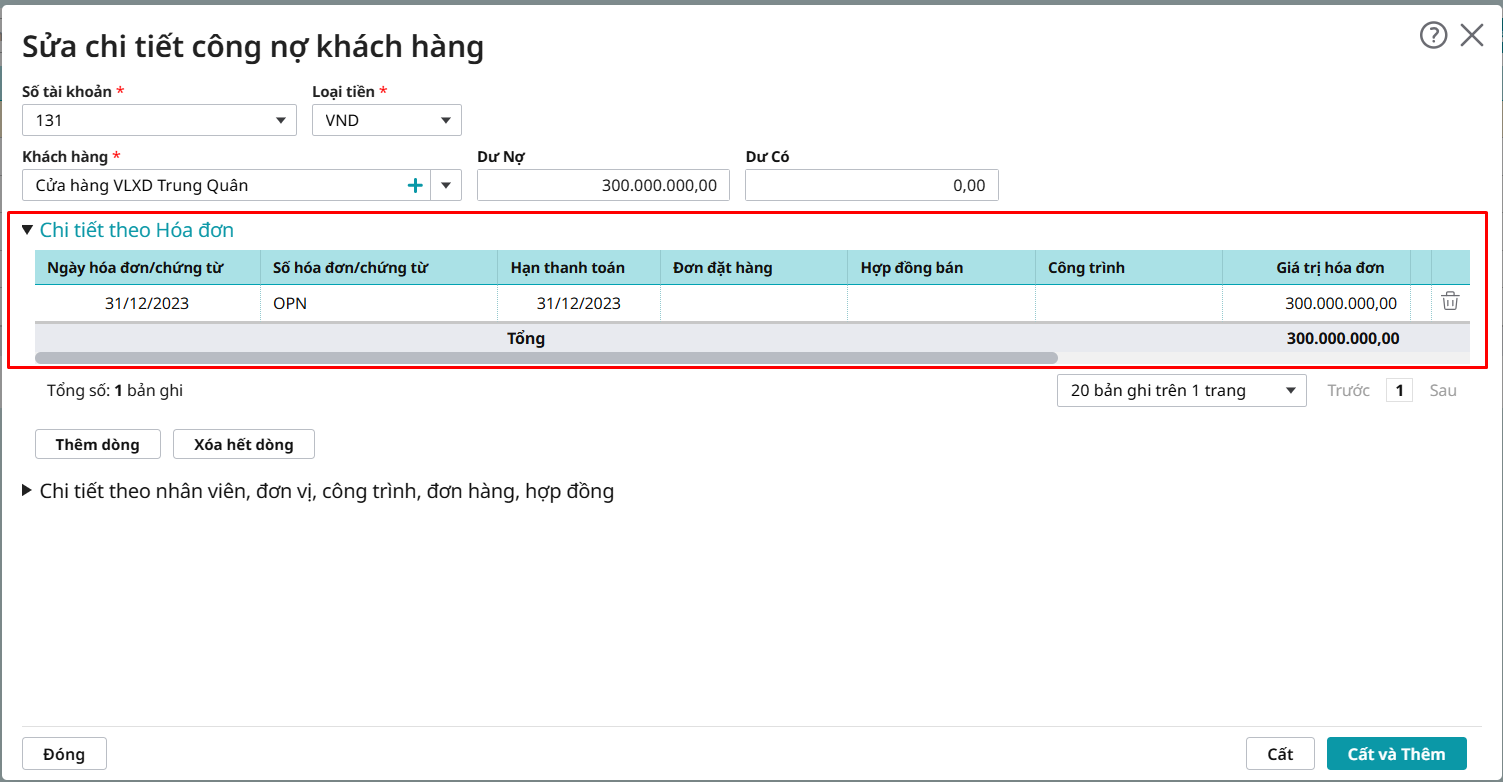Screen dimensions: 1503x782
Task: Click the horizontal scrollbar in invoice table
Action: 545,357
